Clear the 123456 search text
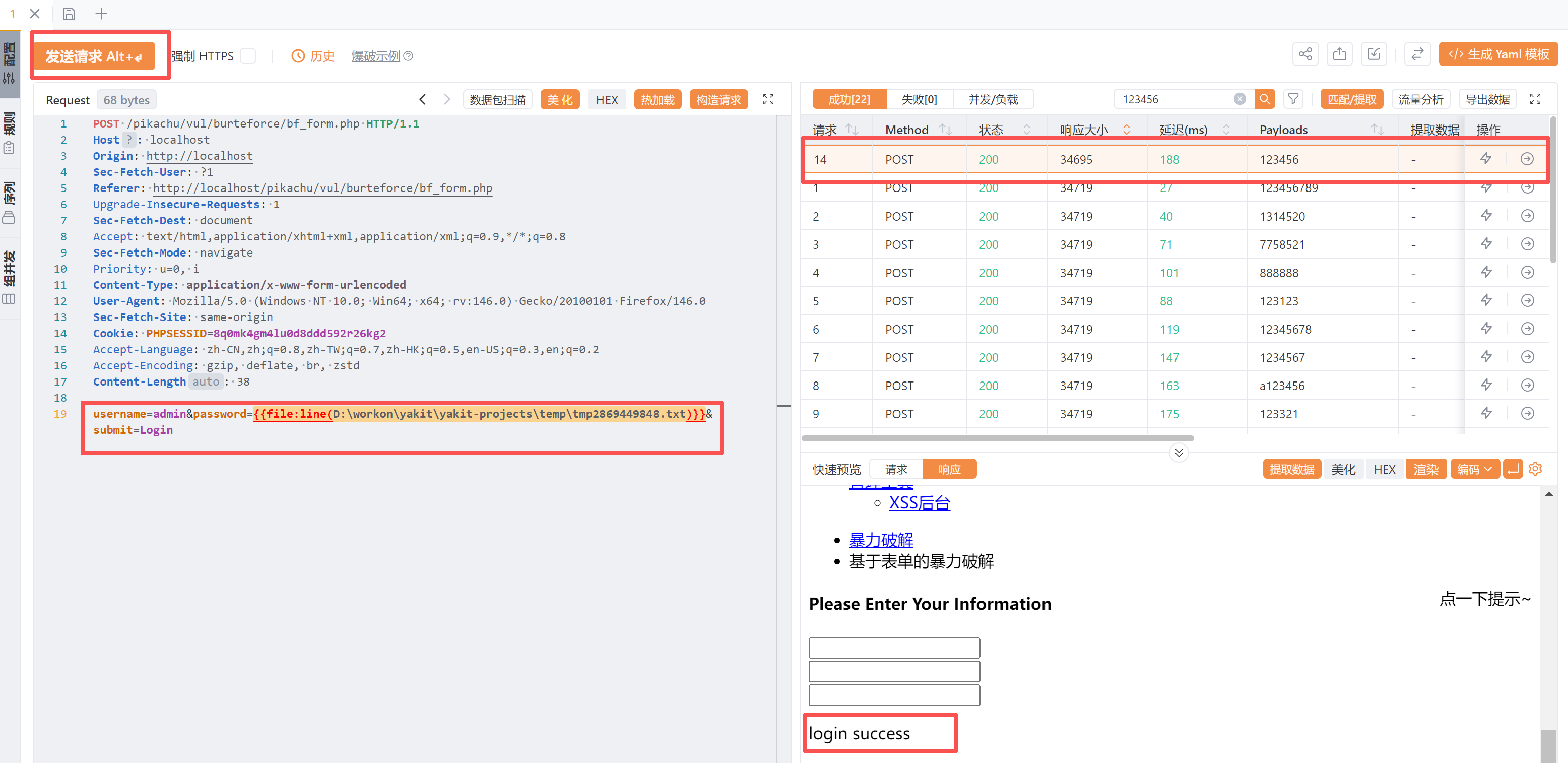The image size is (1568, 763). tap(1239, 99)
